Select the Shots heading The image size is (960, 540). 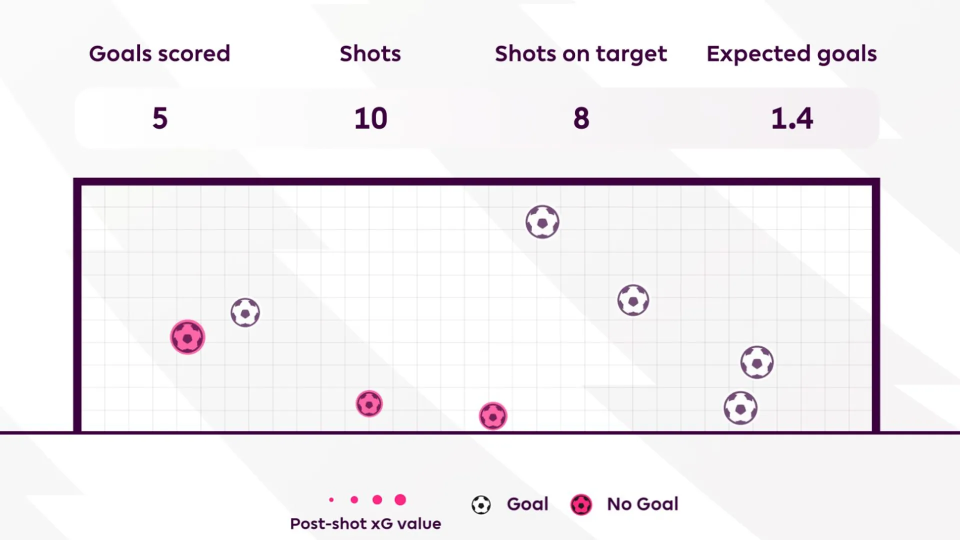point(370,54)
